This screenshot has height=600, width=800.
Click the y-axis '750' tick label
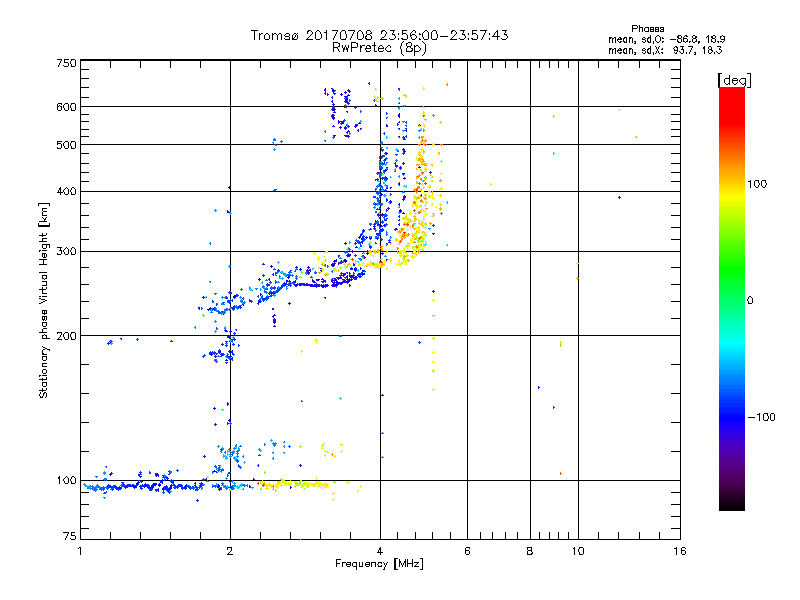(66, 63)
